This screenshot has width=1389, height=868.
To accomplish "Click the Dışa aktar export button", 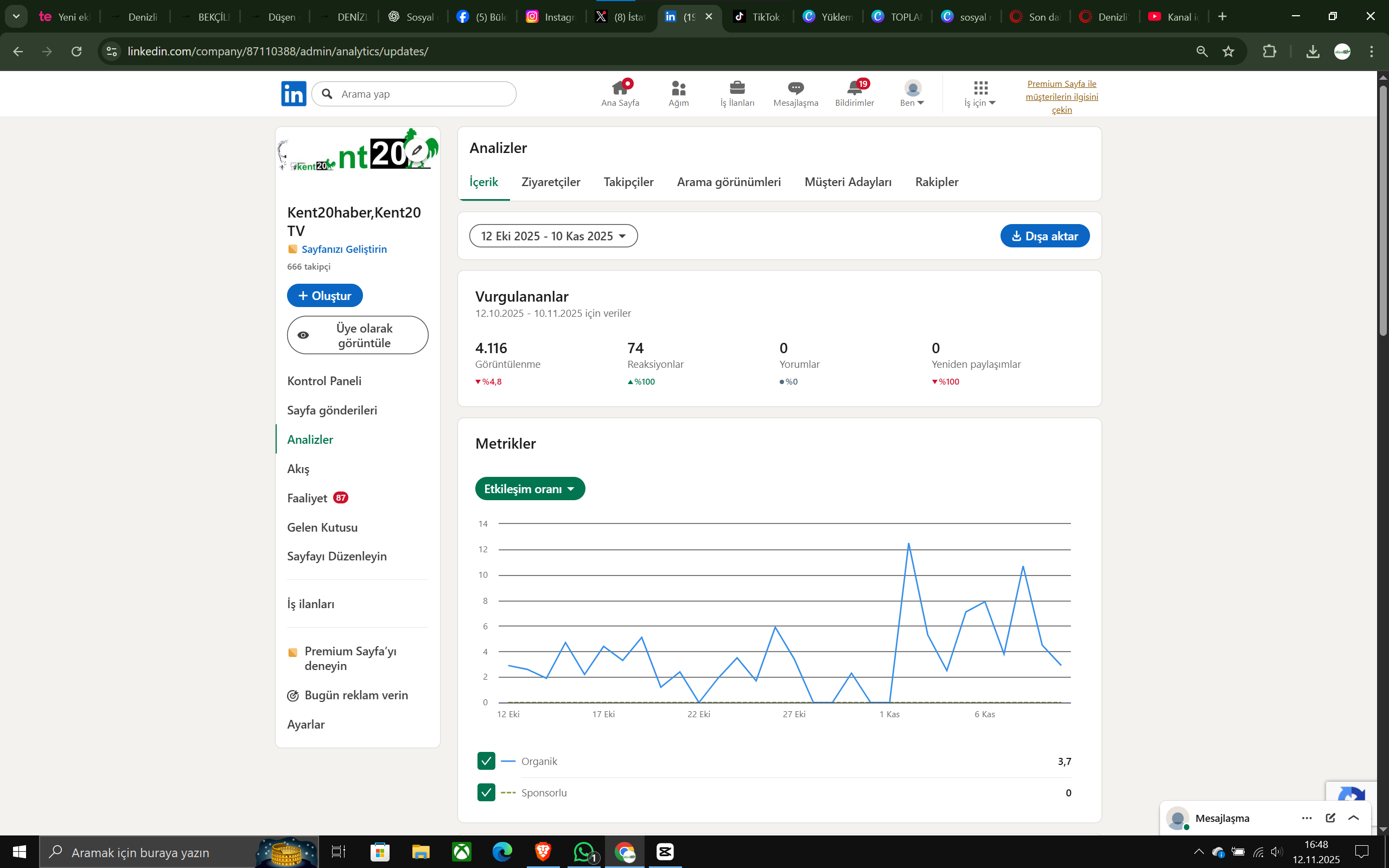I will point(1044,236).
